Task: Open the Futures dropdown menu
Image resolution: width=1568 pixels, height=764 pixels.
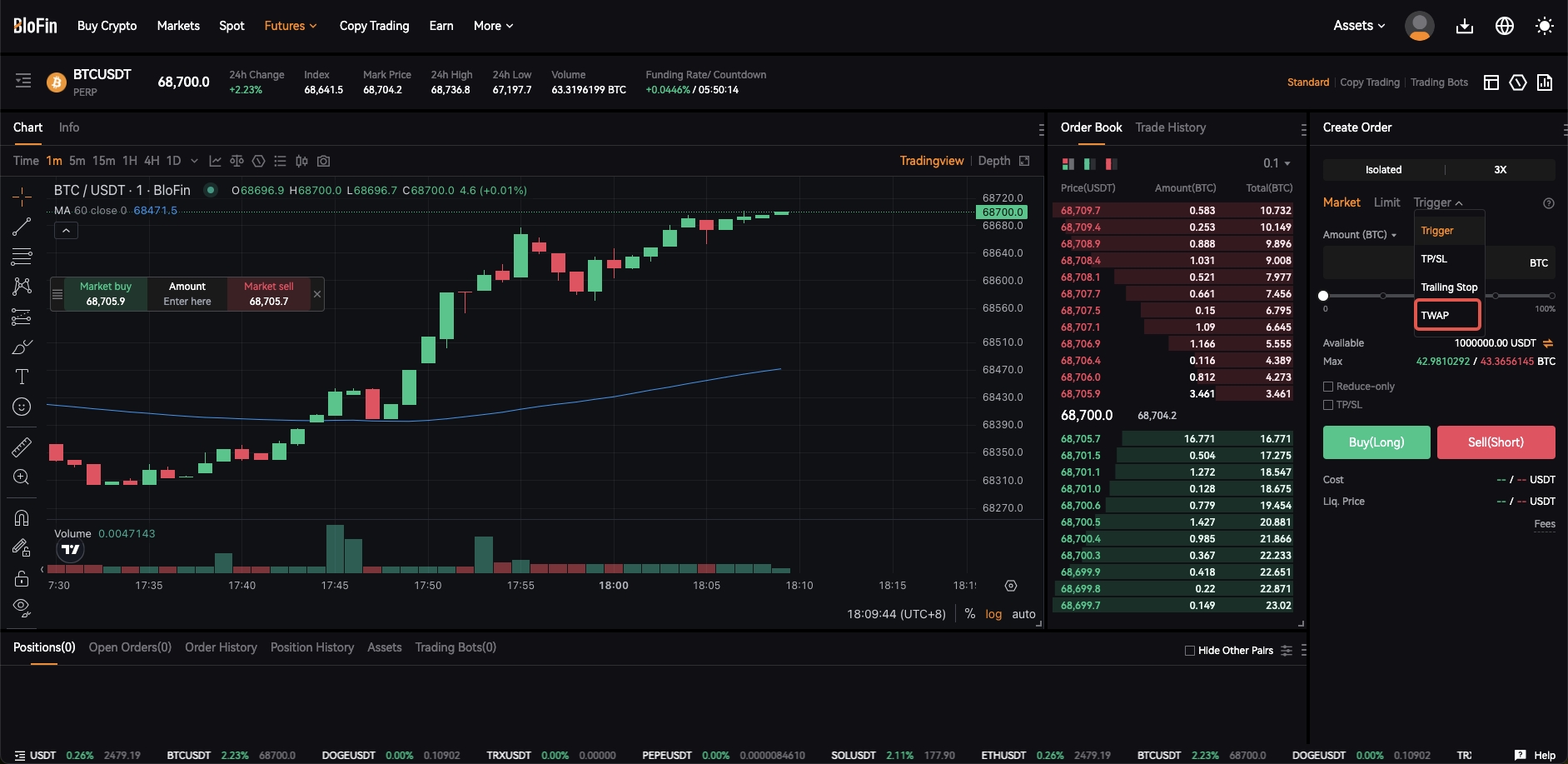Action: [x=291, y=26]
